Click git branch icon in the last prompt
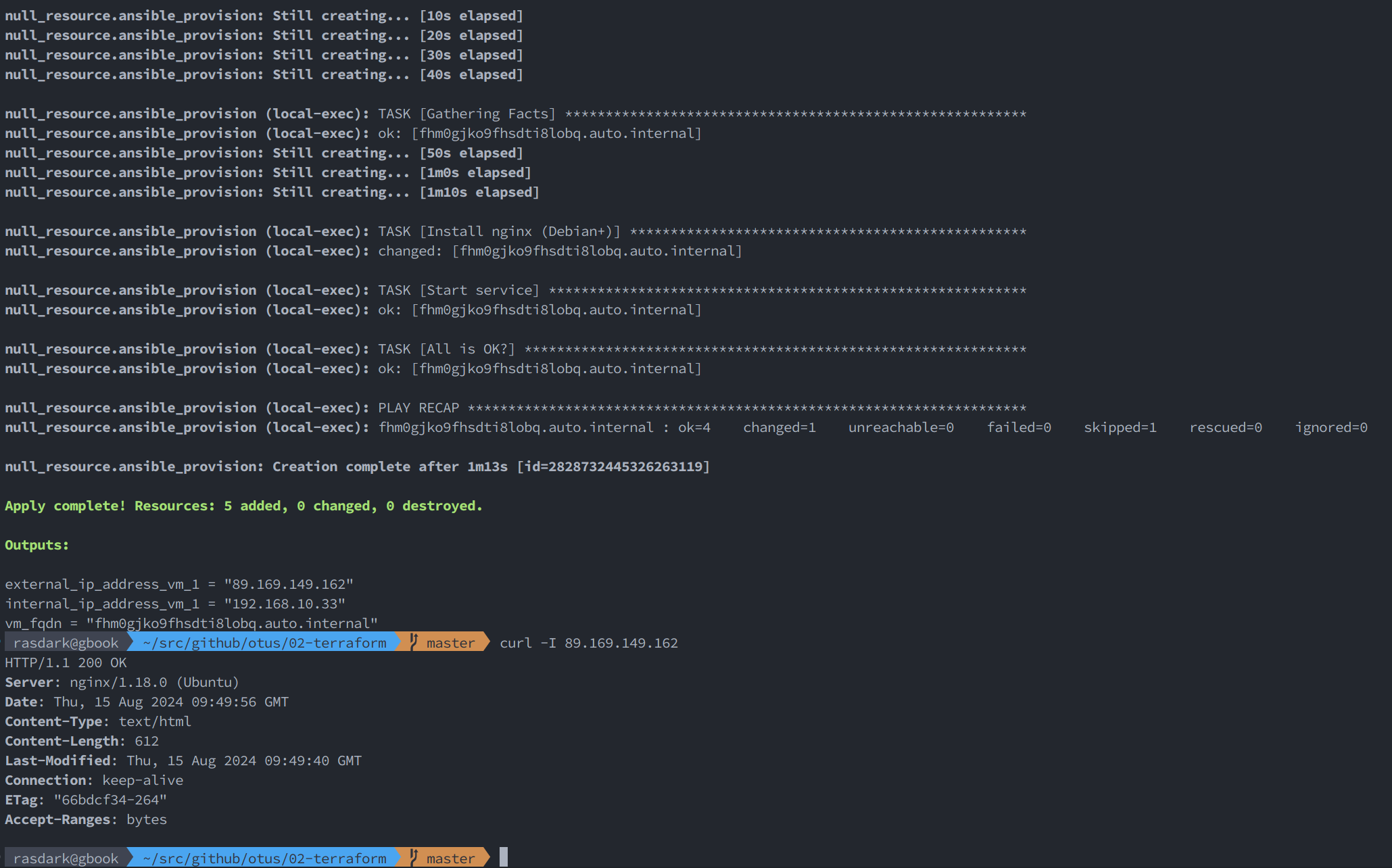 point(414,858)
